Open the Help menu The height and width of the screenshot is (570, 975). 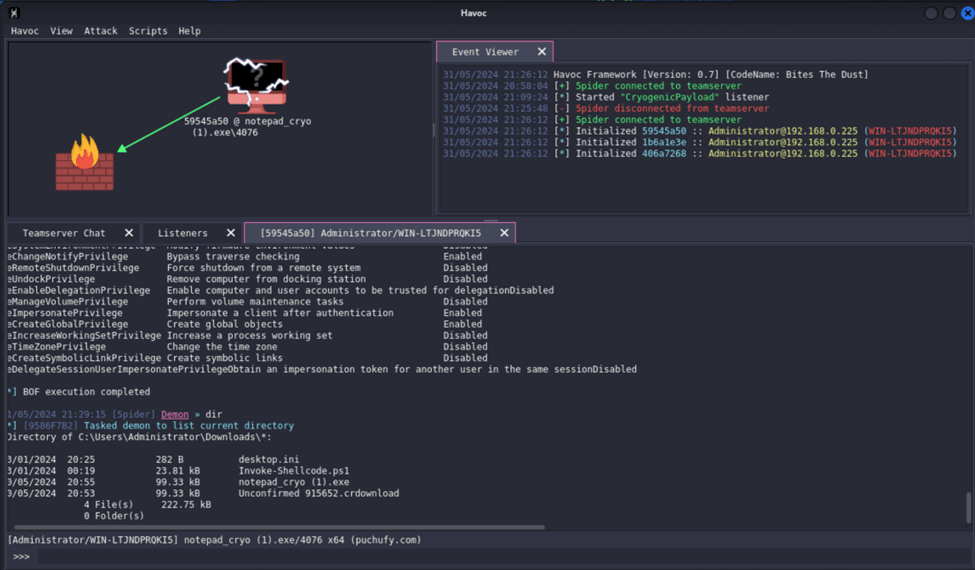189,31
